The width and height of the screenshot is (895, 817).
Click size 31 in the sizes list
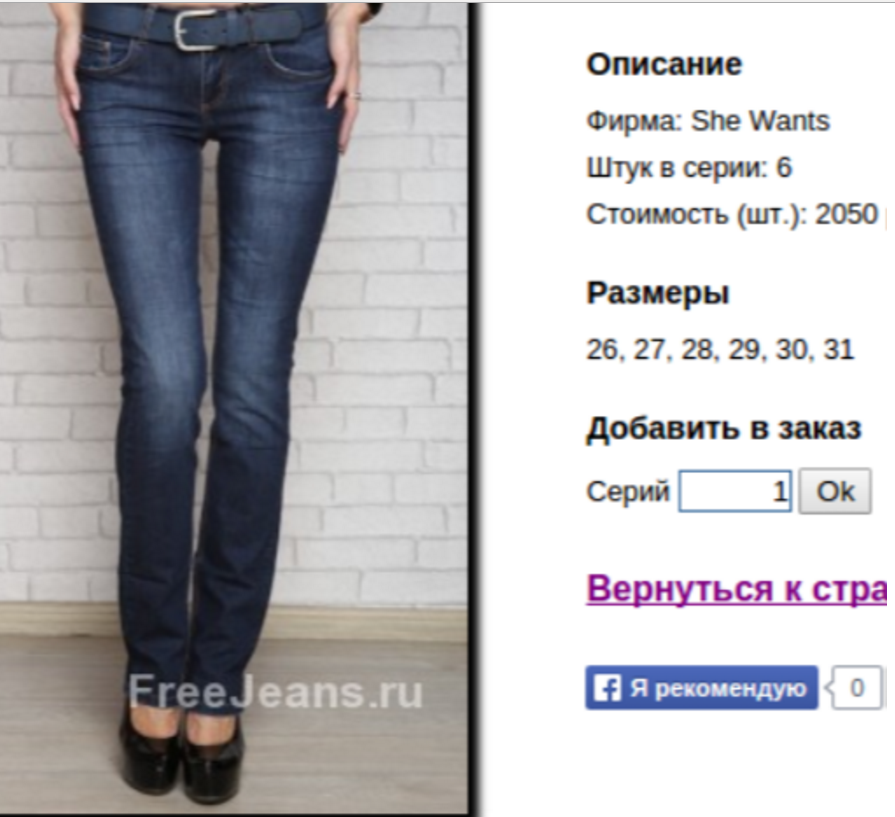pos(838,349)
